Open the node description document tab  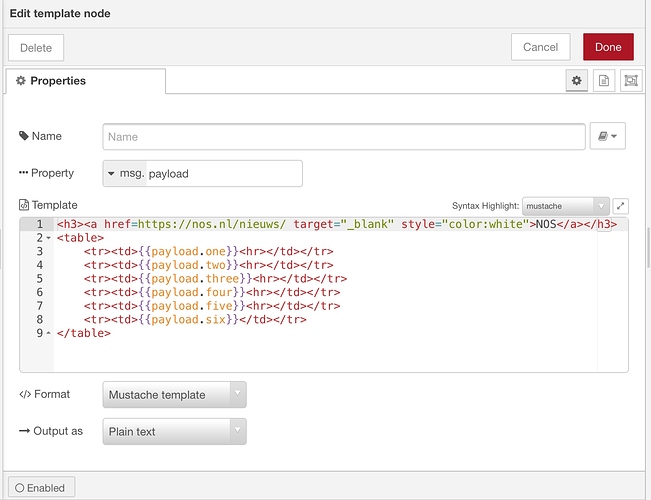(x=603, y=80)
